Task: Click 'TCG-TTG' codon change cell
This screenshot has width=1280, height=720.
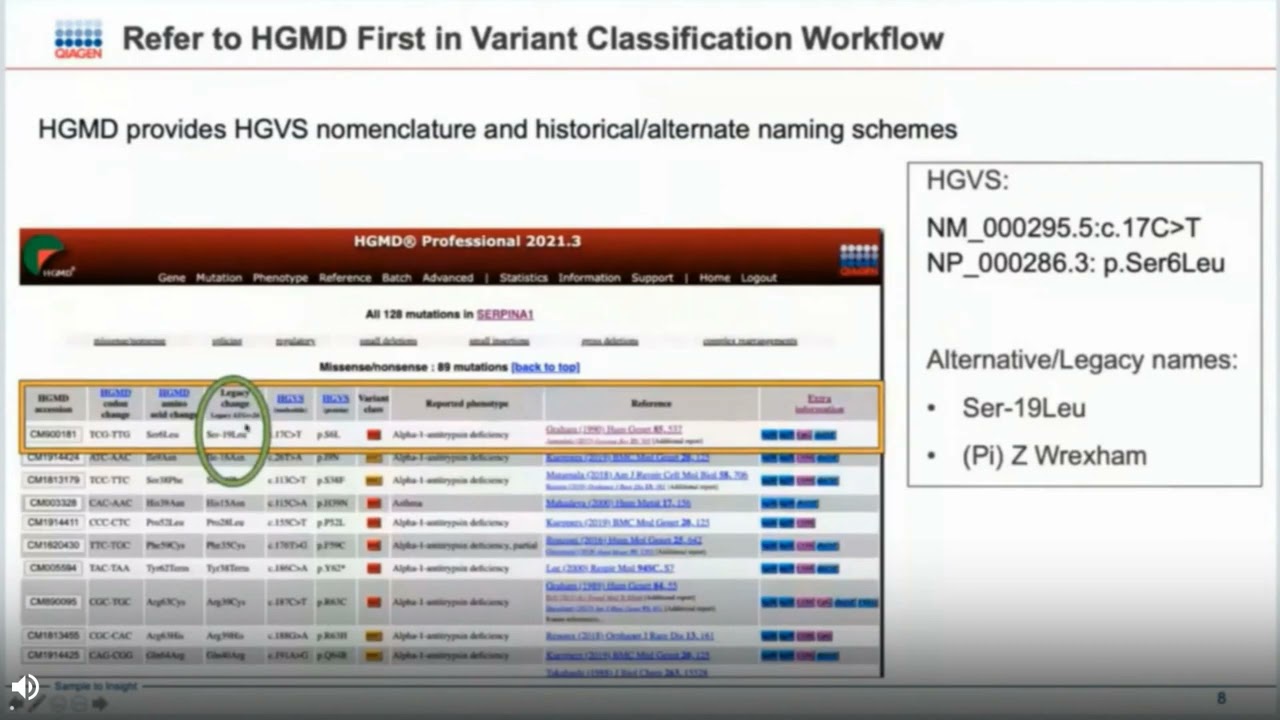Action: [109, 435]
